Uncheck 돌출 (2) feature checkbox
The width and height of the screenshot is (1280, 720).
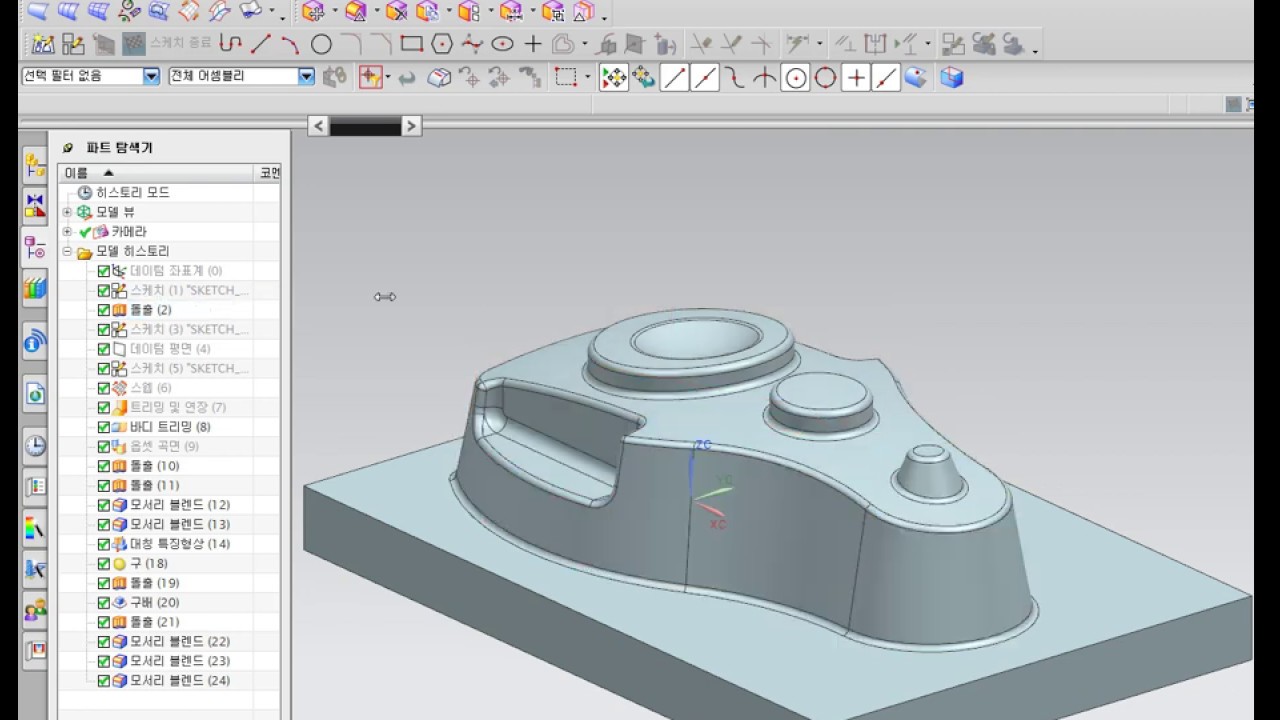click(x=104, y=310)
